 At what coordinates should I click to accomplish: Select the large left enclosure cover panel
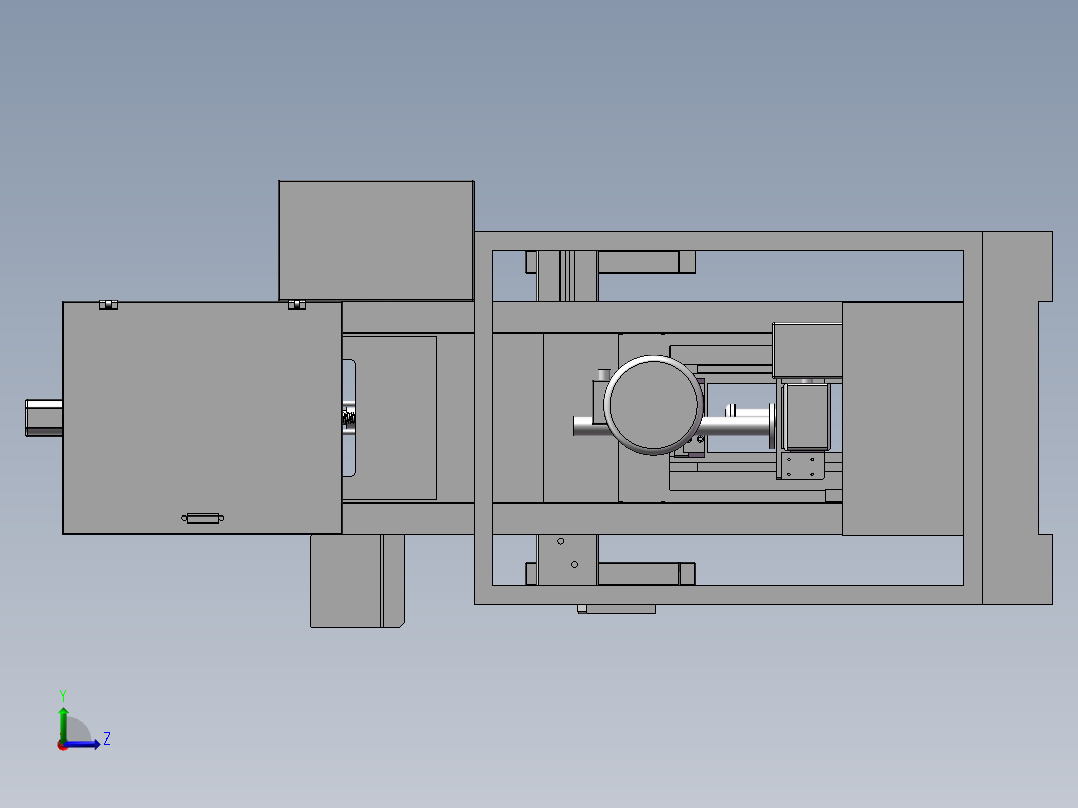pos(202,417)
